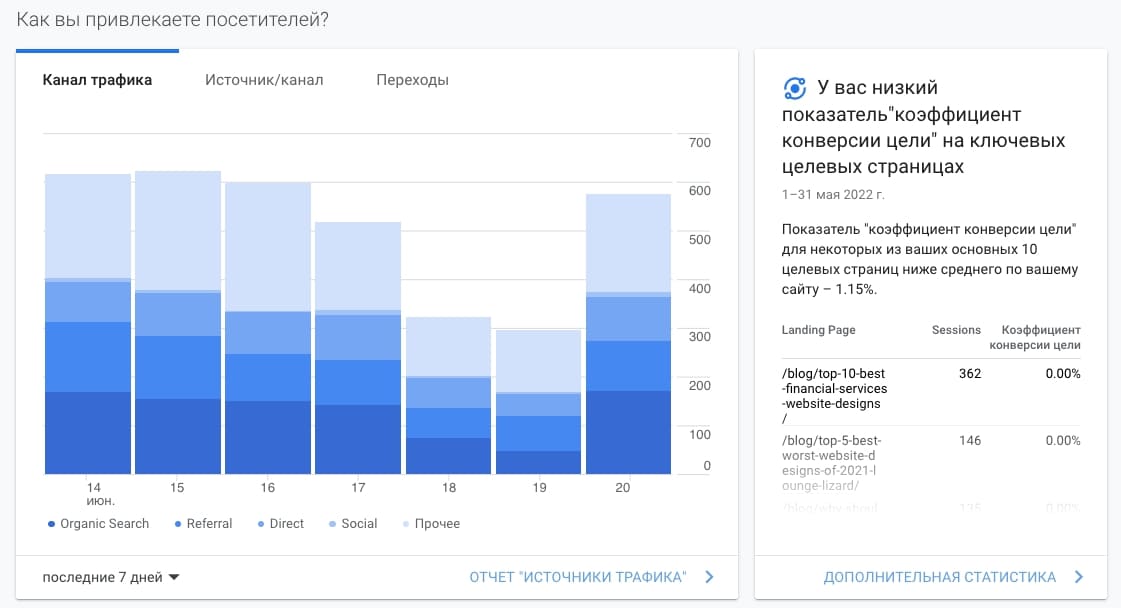1121x608 pixels.
Task: Click the top-5-best-worst-website-designs landing page row
Action: point(931,463)
